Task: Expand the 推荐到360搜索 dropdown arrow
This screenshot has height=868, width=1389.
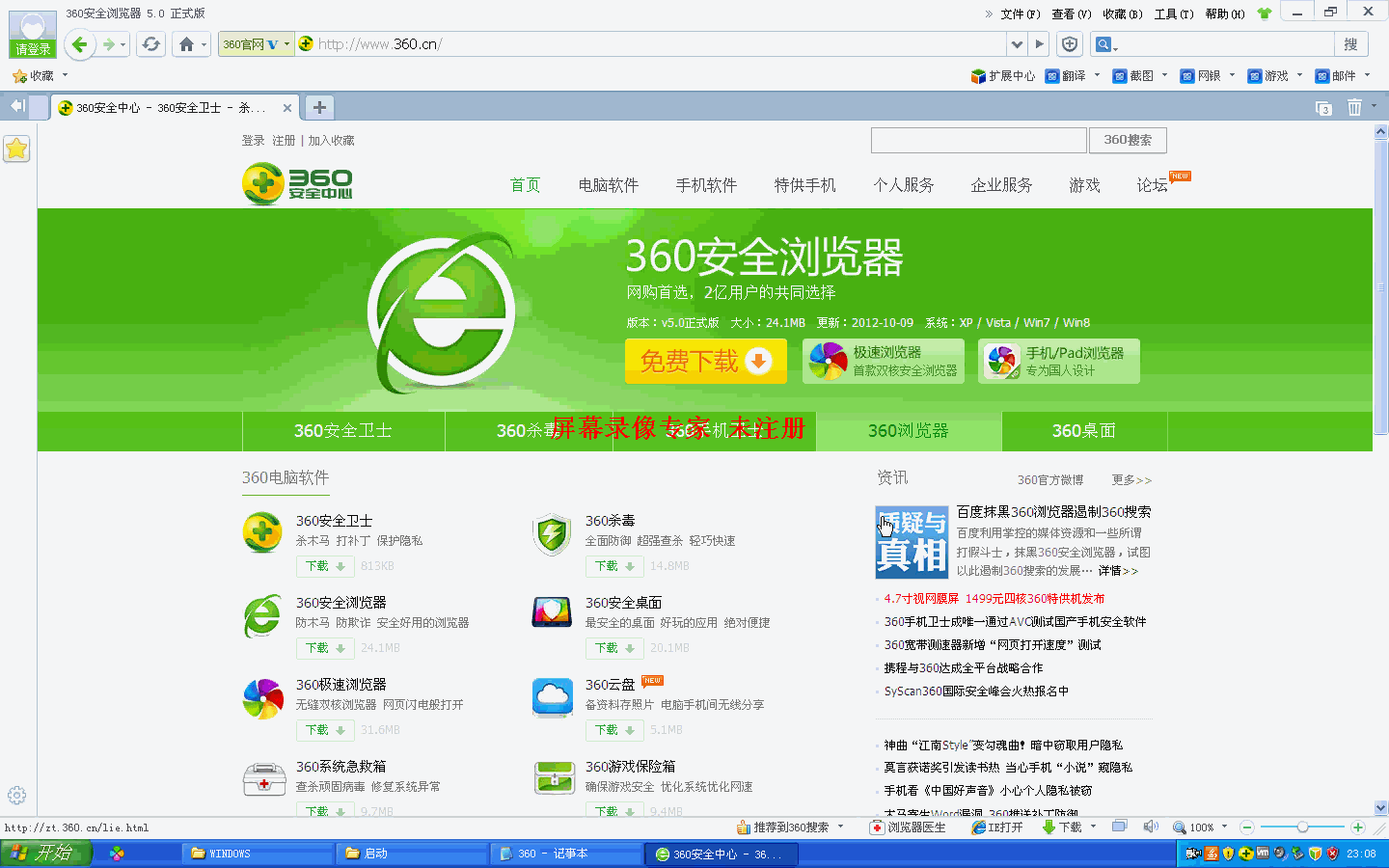Action: [x=840, y=827]
